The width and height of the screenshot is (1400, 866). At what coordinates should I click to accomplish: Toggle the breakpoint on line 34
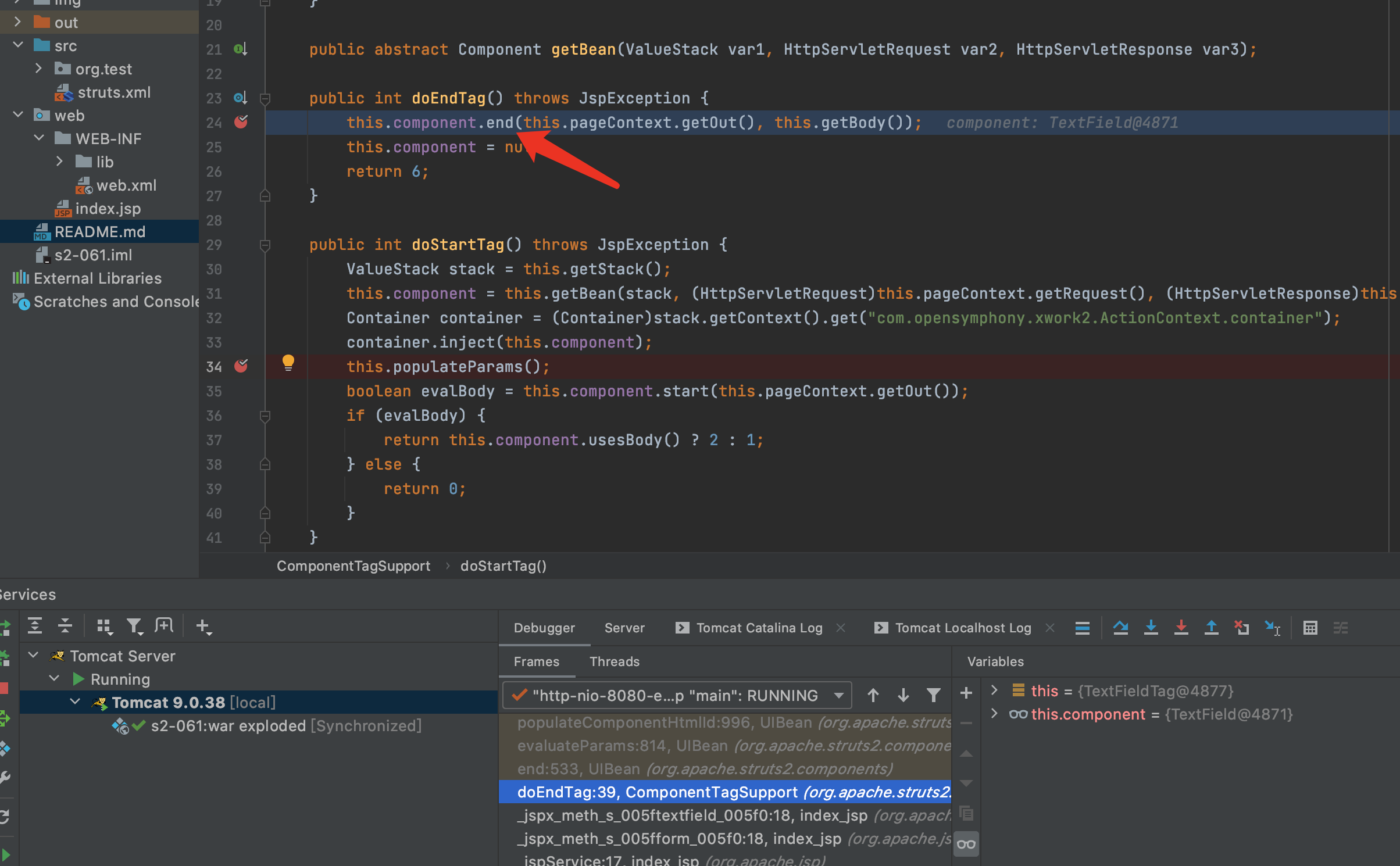[241, 366]
